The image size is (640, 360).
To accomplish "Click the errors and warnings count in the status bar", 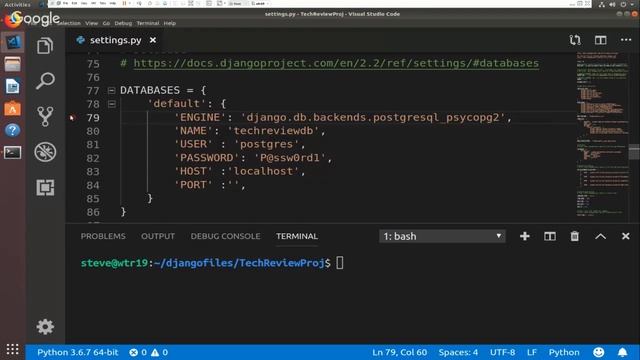I will [x=149, y=352].
